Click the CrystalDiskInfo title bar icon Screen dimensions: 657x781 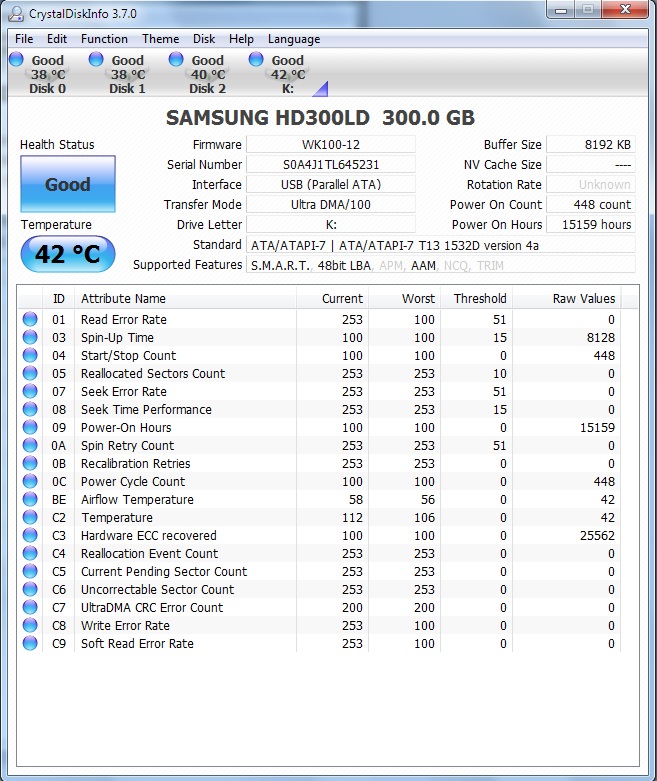point(15,13)
